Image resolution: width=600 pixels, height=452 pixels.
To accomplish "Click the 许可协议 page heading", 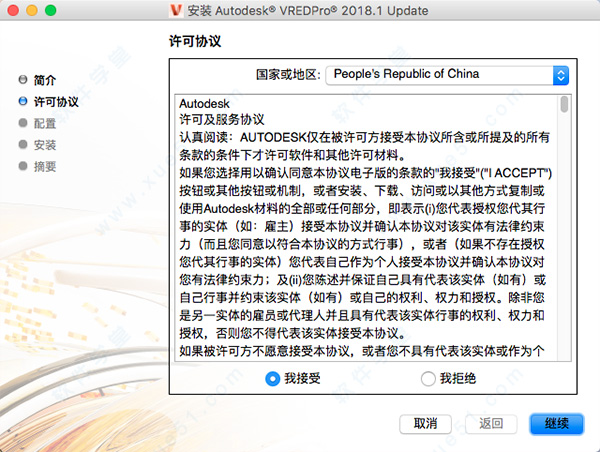I will (195, 41).
